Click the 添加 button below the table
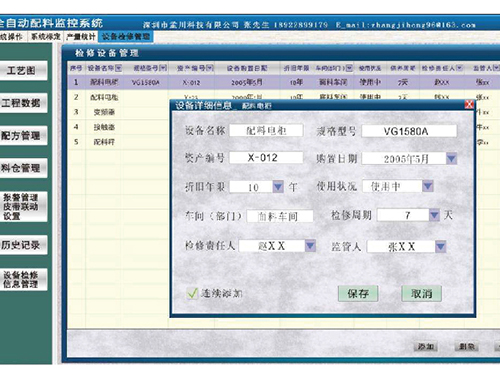The height and width of the screenshot is (375, 500). (426, 347)
